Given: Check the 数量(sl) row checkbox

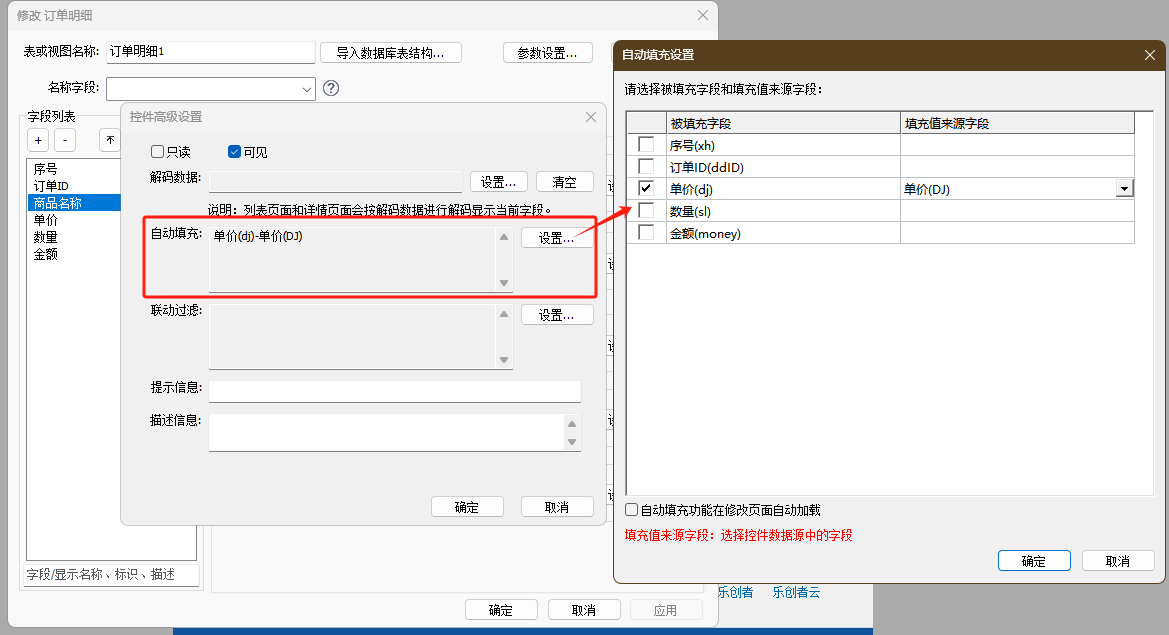Looking at the screenshot, I should coord(646,211).
